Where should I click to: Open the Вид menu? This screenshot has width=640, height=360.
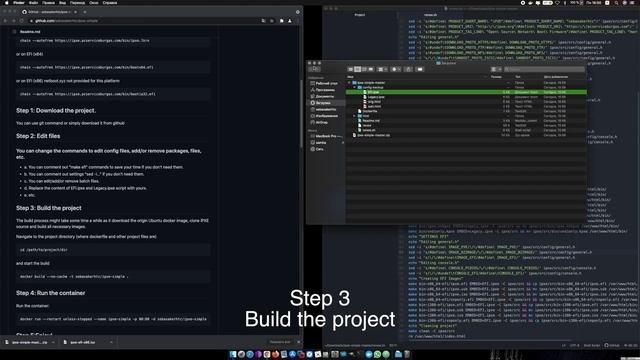click(x=62, y=2)
